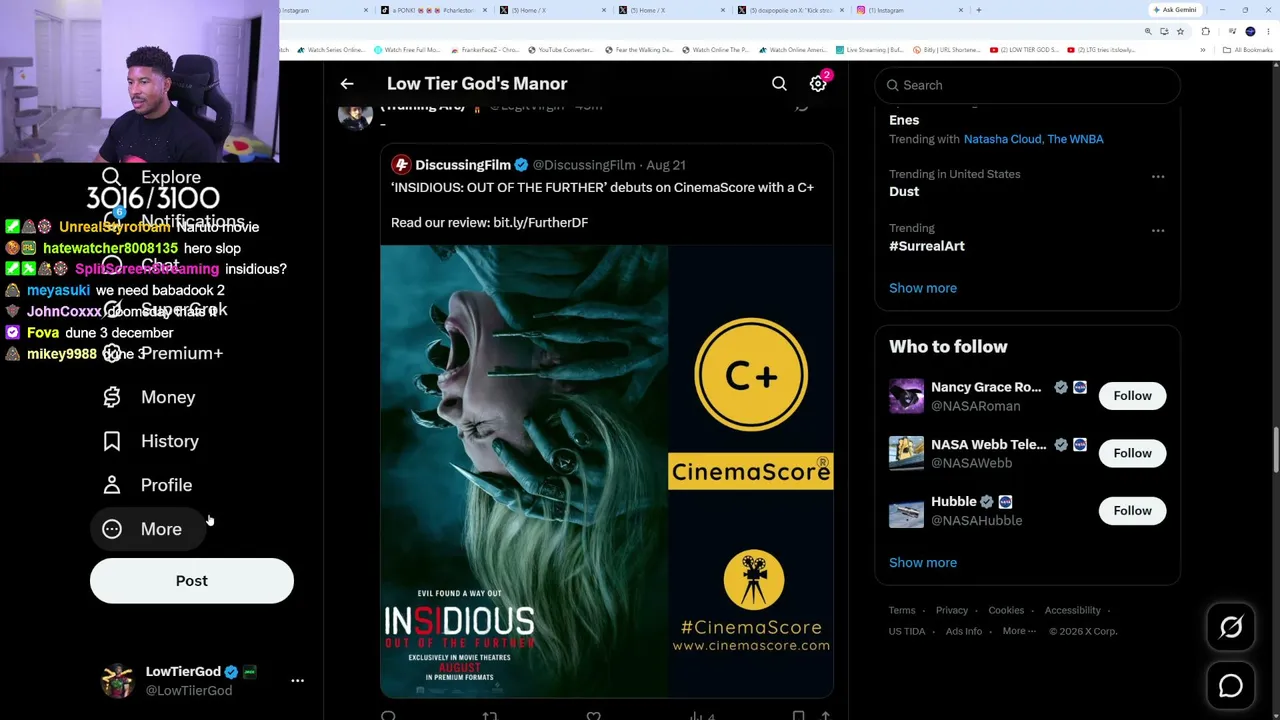Click the Post button
1280x720 pixels.
[192, 581]
